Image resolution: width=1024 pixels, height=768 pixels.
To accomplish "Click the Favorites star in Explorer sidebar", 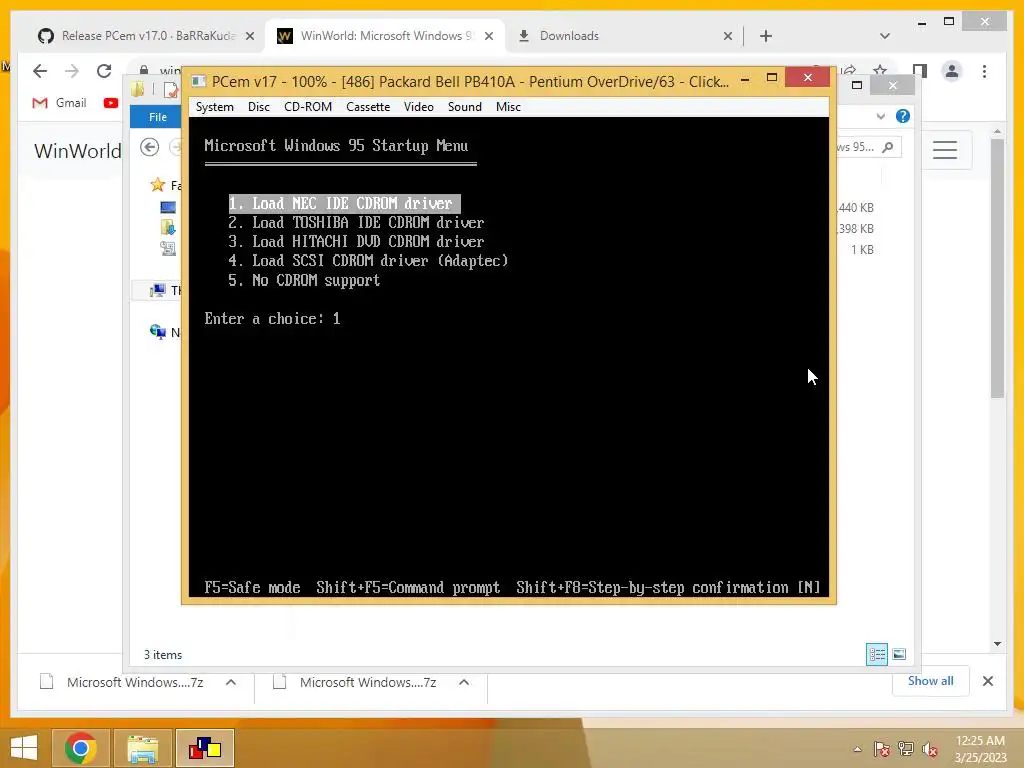I will click(157, 185).
